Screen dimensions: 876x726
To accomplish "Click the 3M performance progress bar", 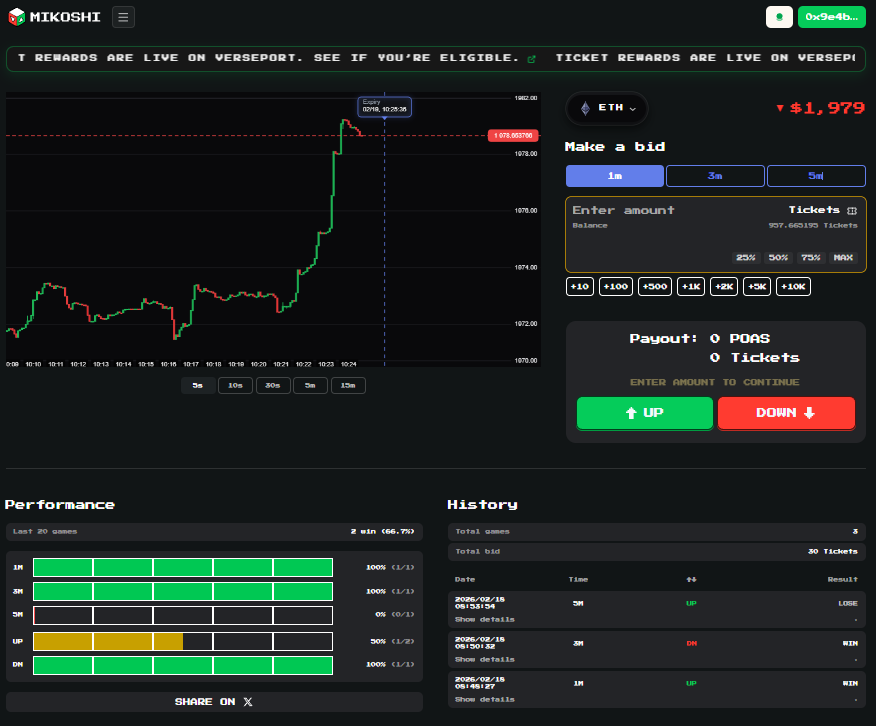I will [183, 591].
